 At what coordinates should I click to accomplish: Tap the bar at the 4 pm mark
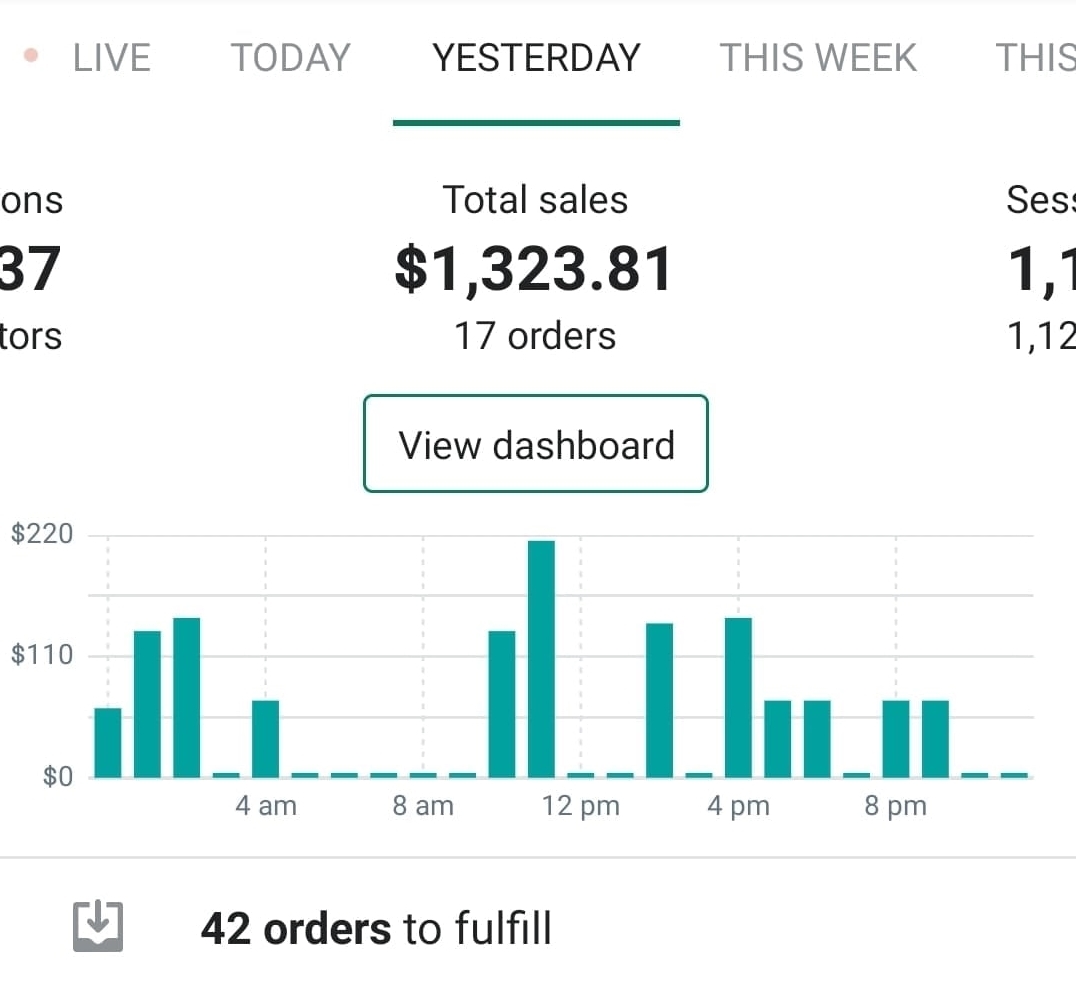point(738,697)
